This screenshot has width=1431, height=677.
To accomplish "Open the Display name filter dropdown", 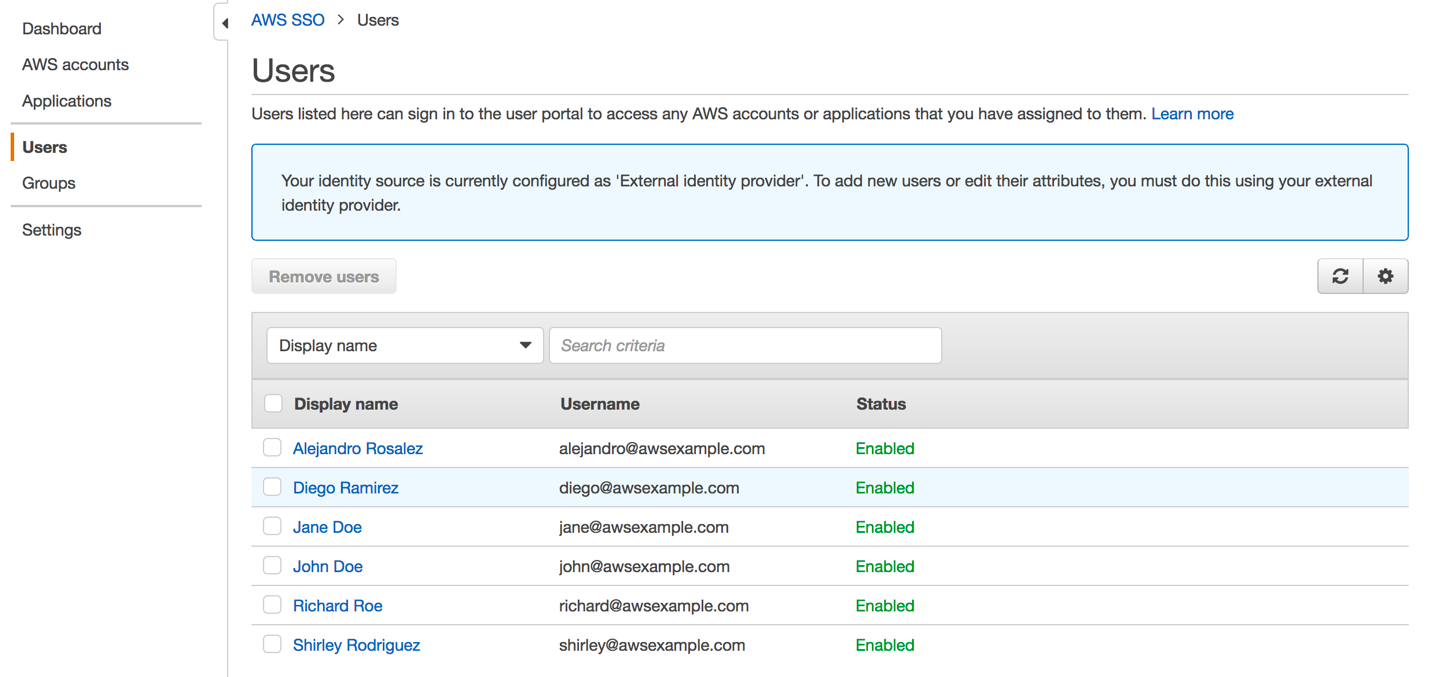I will [404, 345].
